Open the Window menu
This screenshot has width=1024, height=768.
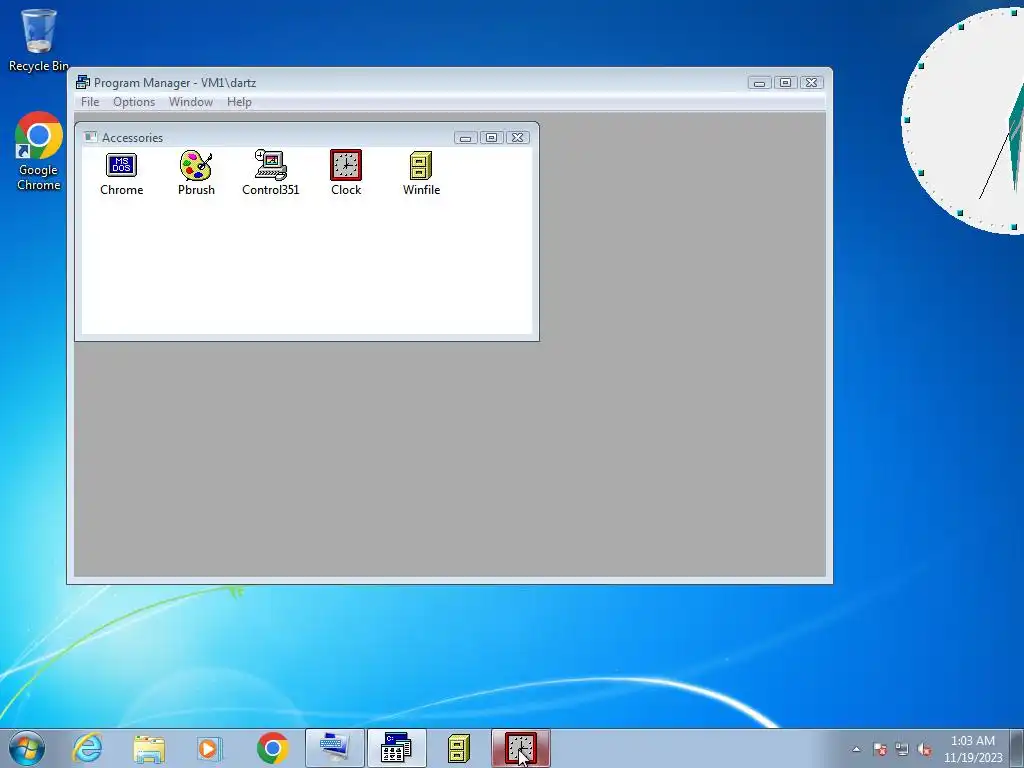191,102
